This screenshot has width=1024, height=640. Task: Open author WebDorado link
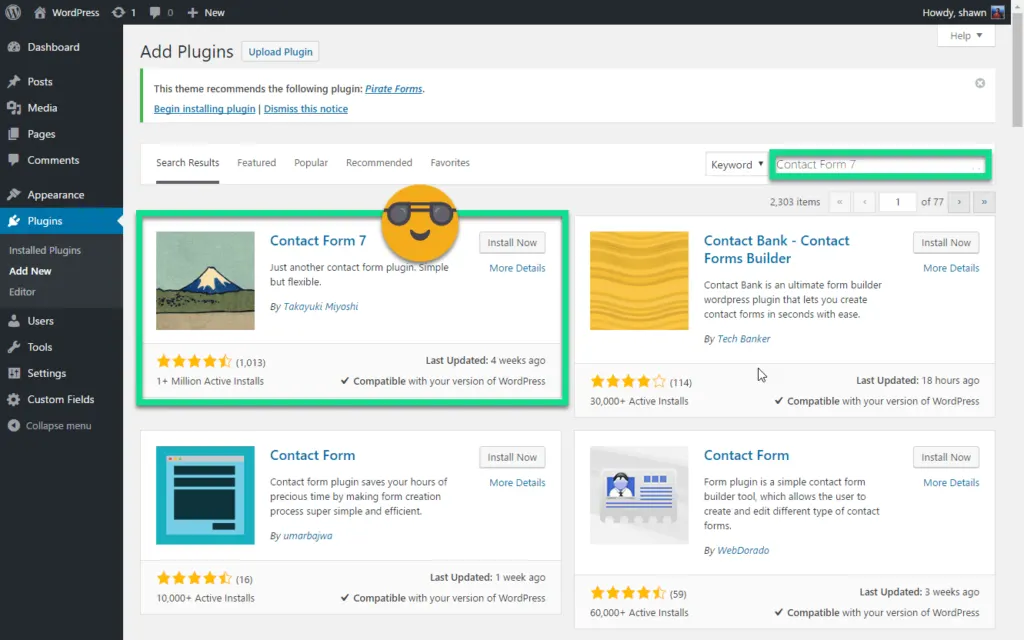[743, 551]
